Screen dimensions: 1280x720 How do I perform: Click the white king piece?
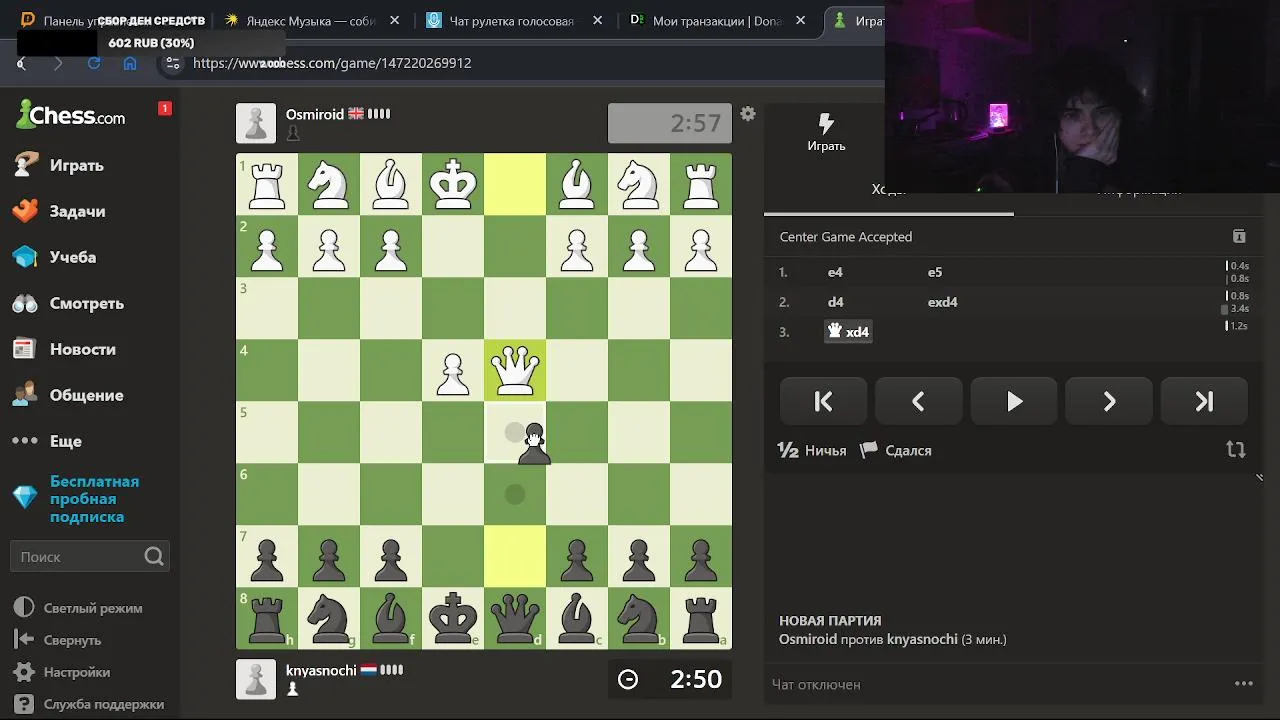pos(453,184)
